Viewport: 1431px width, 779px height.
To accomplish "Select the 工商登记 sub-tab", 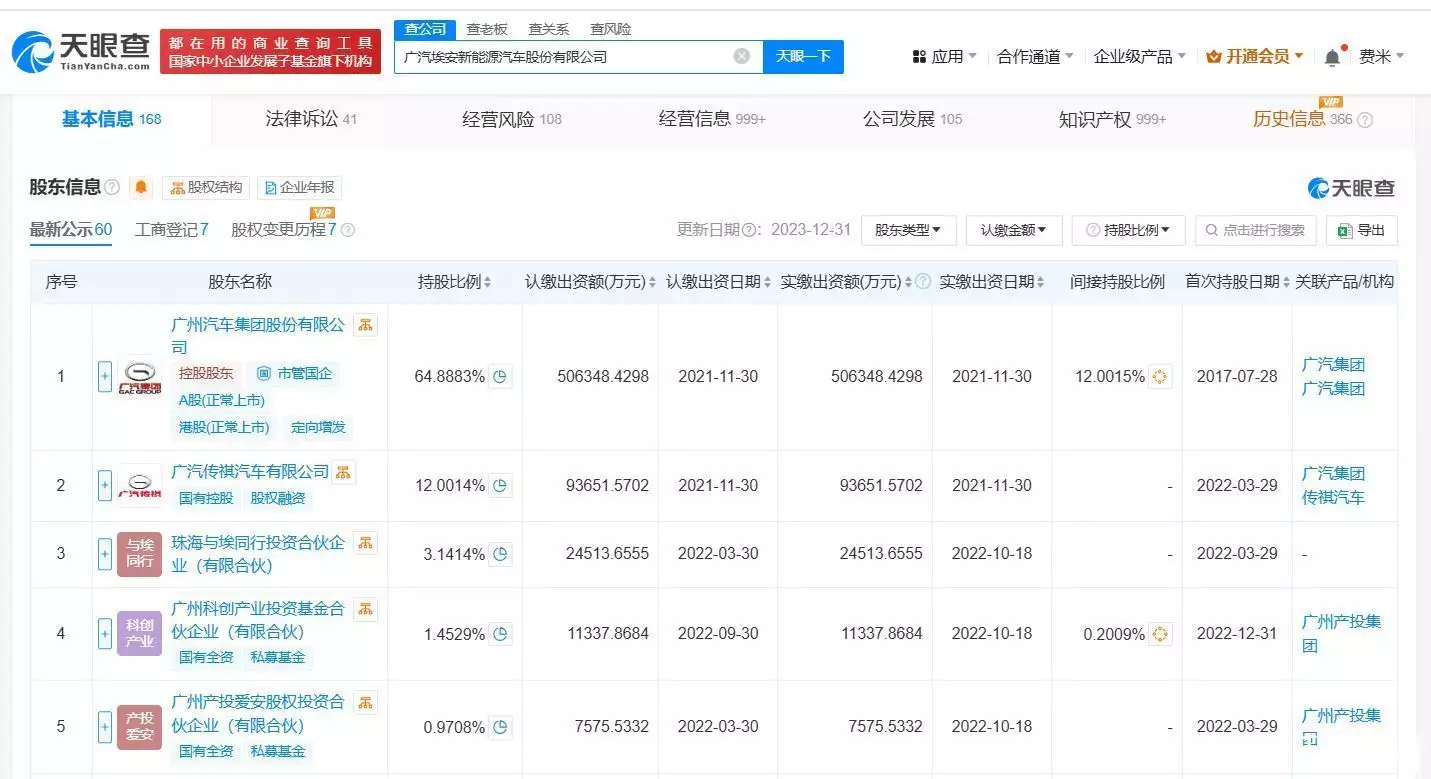I will tap(171, 230).
